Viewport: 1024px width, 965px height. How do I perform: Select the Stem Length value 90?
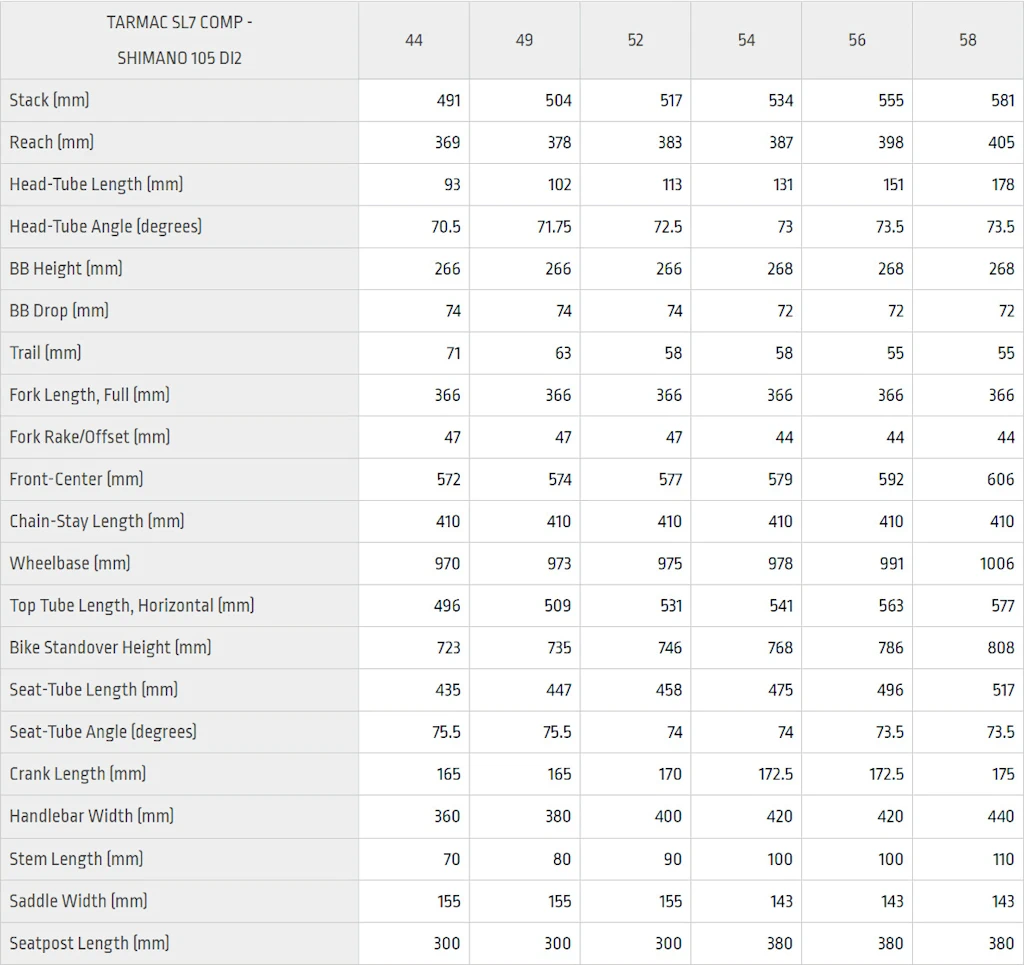[x=671, y=859]
